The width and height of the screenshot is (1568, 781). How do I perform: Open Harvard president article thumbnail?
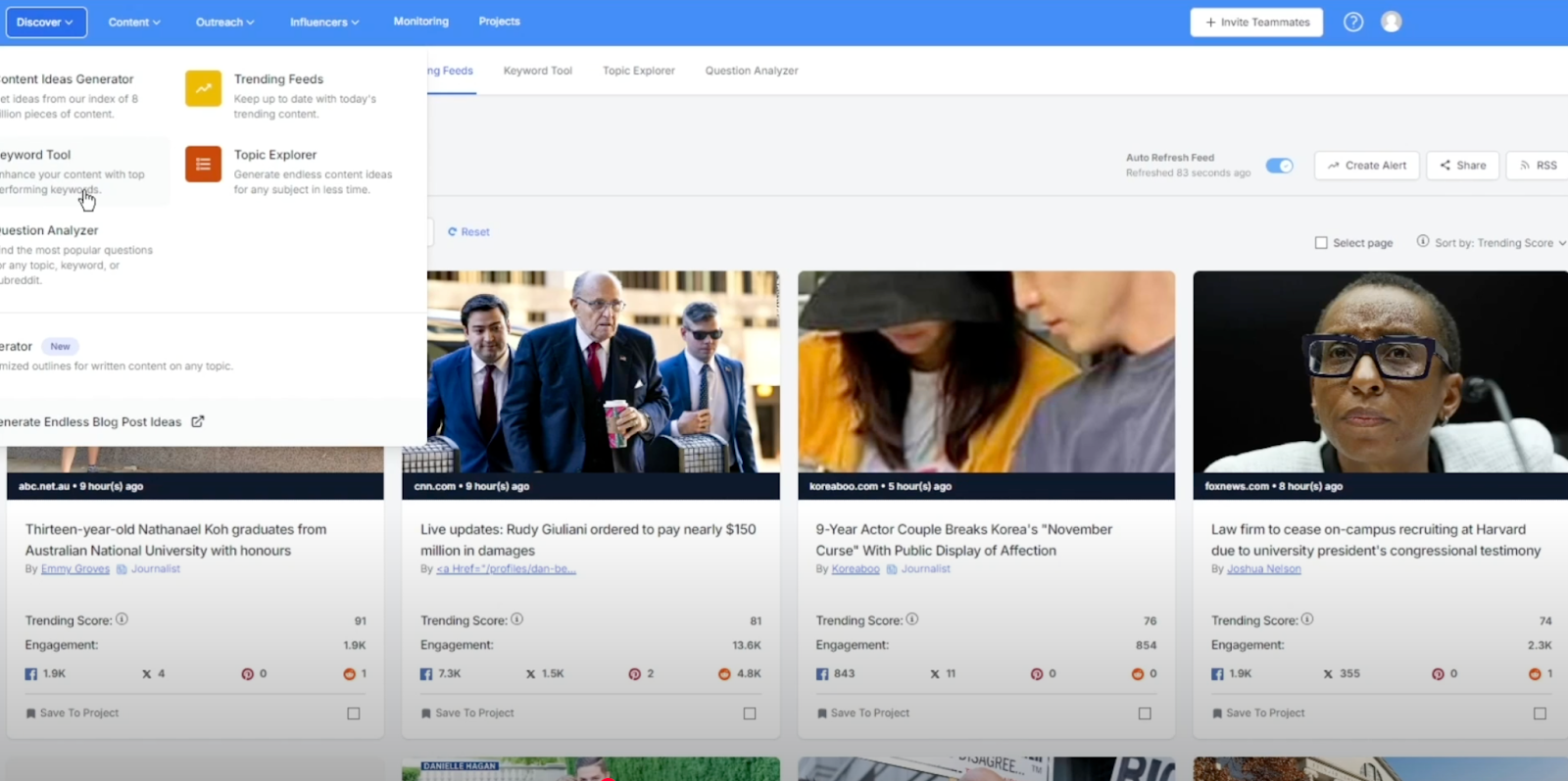(1380, 372)
